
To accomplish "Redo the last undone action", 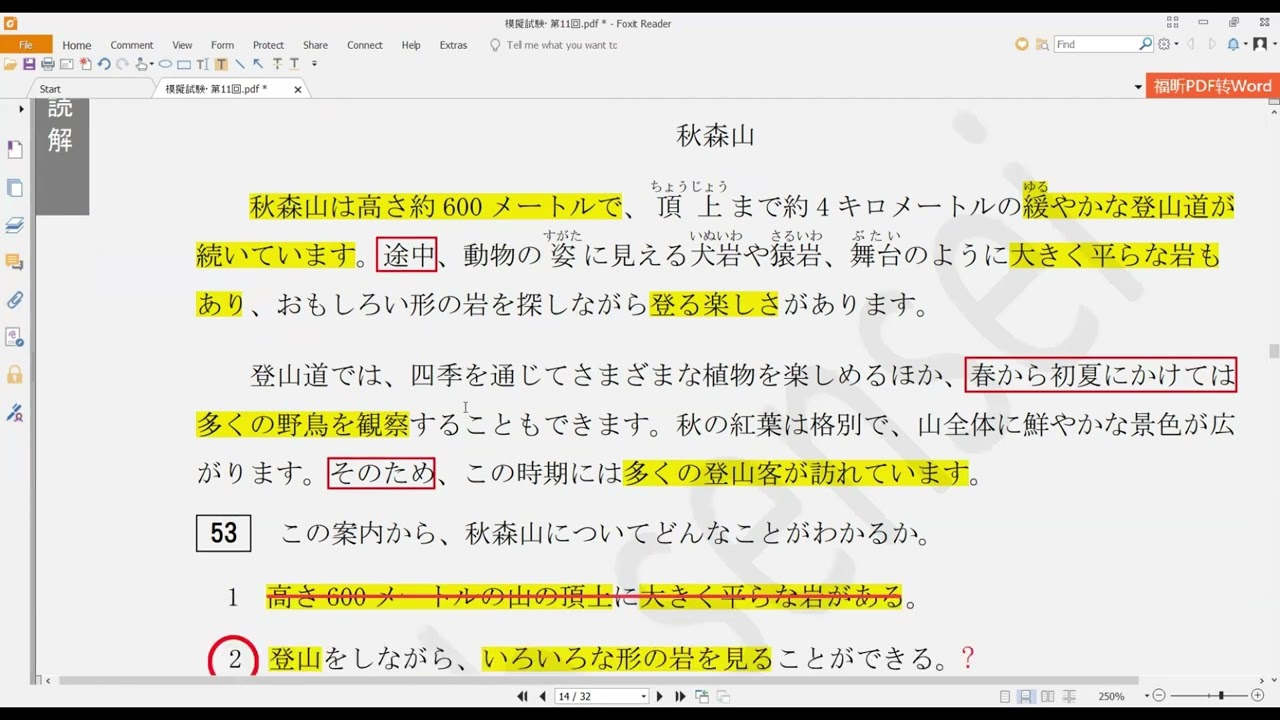I will (x=122, y=64).
